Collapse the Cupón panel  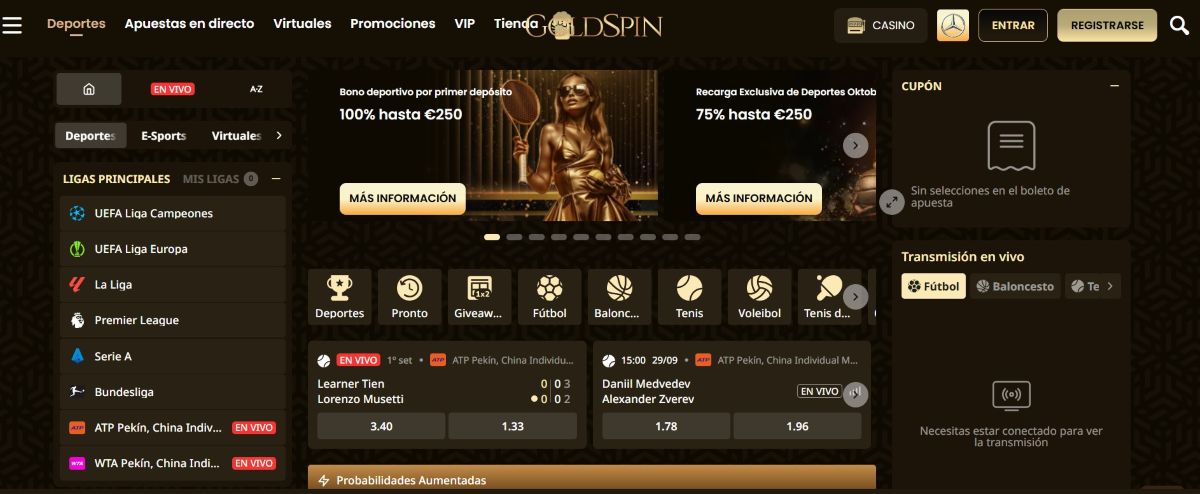click(x=1114, y=86)
